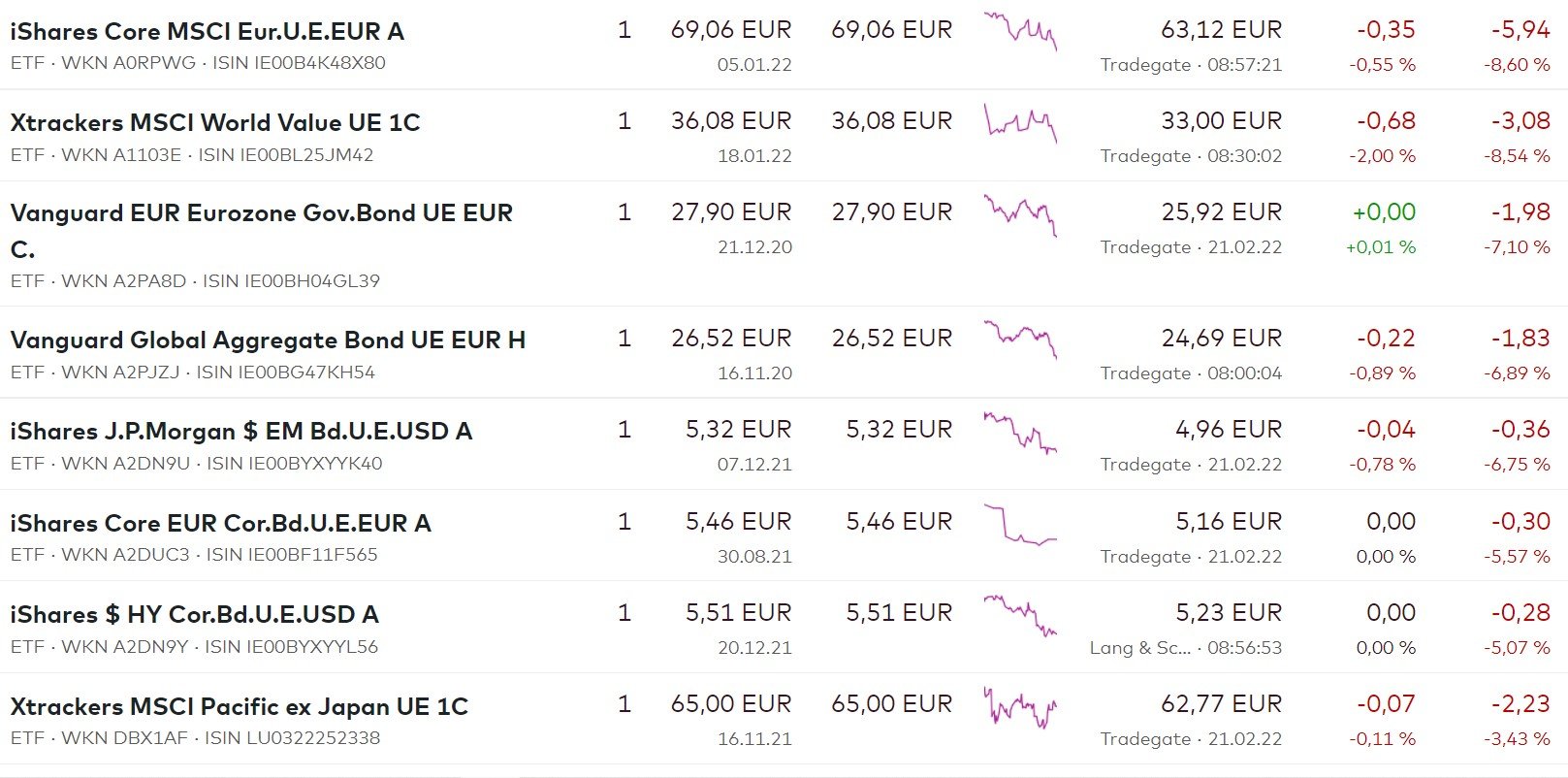Screen dimensions: 1568x778
Task: Click the -8,60 % total loss percentage
Action: tap(1517, 65)
